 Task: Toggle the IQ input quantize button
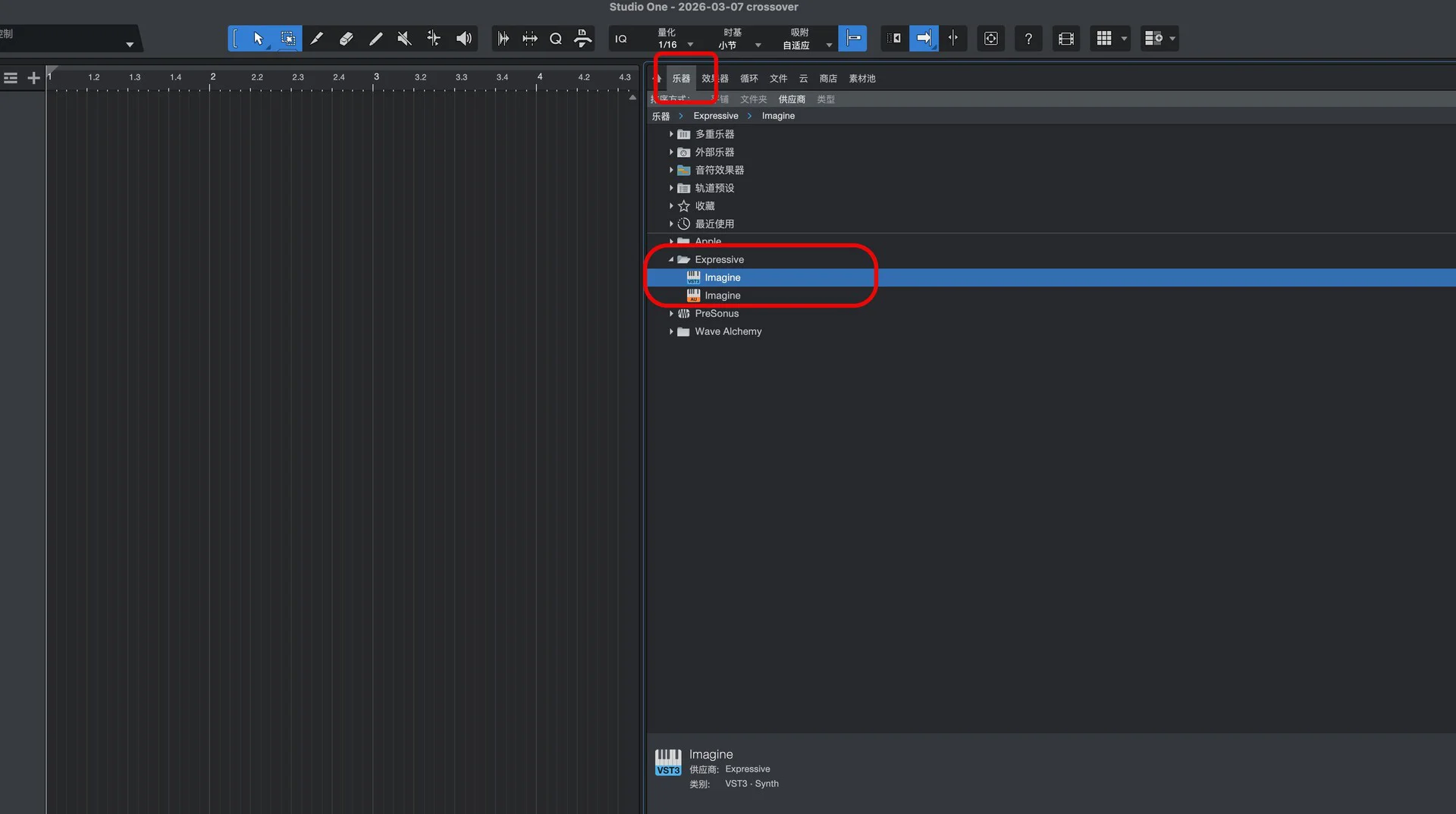621,39
